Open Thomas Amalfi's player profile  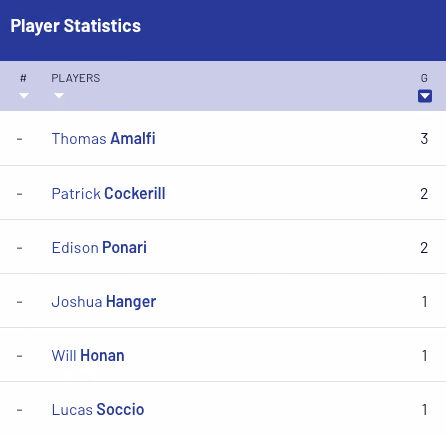pyautogui.click(x=103, y=139)
